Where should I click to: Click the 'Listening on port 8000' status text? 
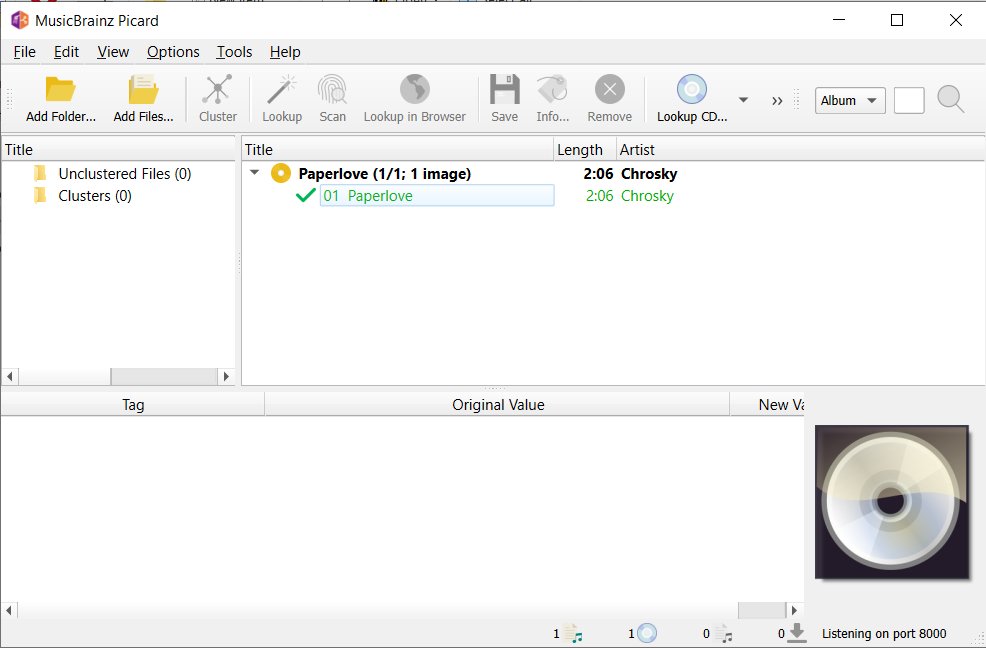click(x=884, y=634)
